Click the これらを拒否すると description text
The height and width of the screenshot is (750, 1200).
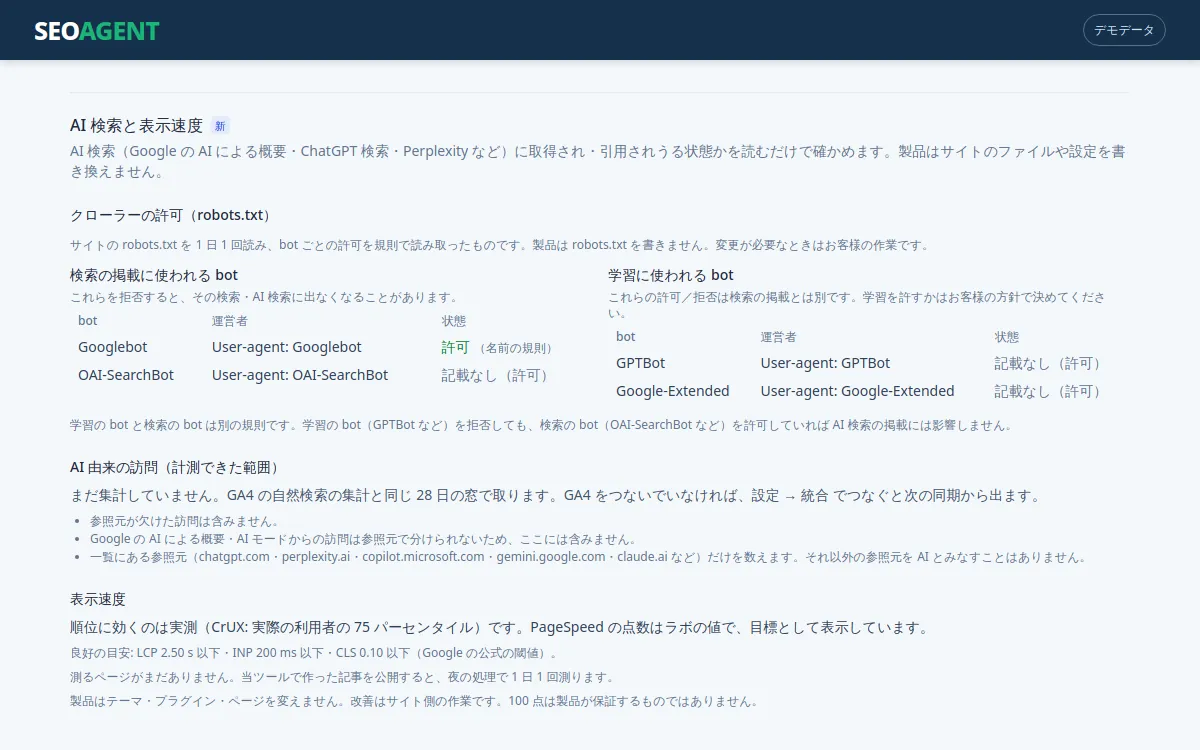264,297
